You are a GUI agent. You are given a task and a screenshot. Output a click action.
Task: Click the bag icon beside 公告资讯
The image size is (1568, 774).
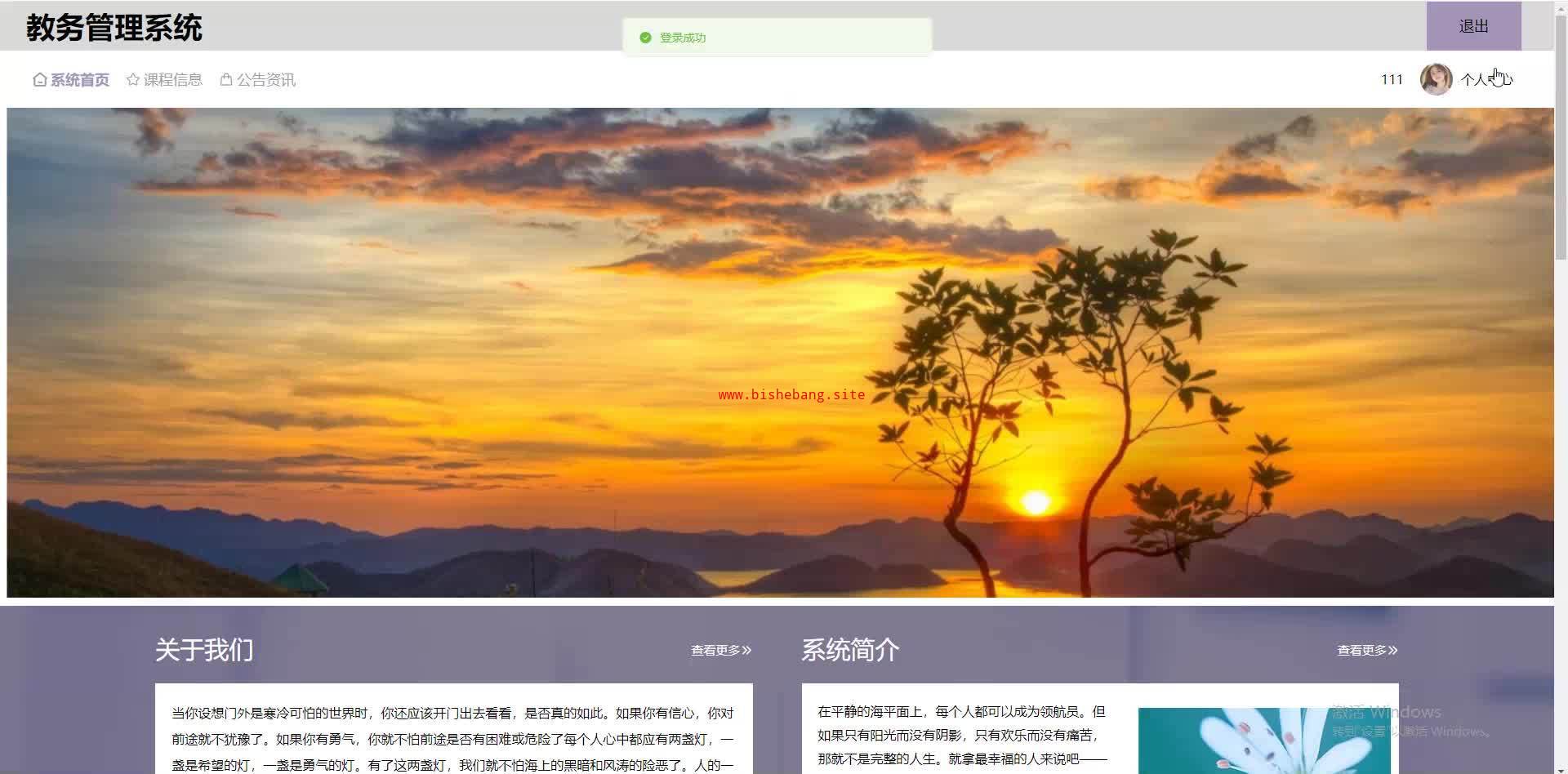[x=226, y=80]
